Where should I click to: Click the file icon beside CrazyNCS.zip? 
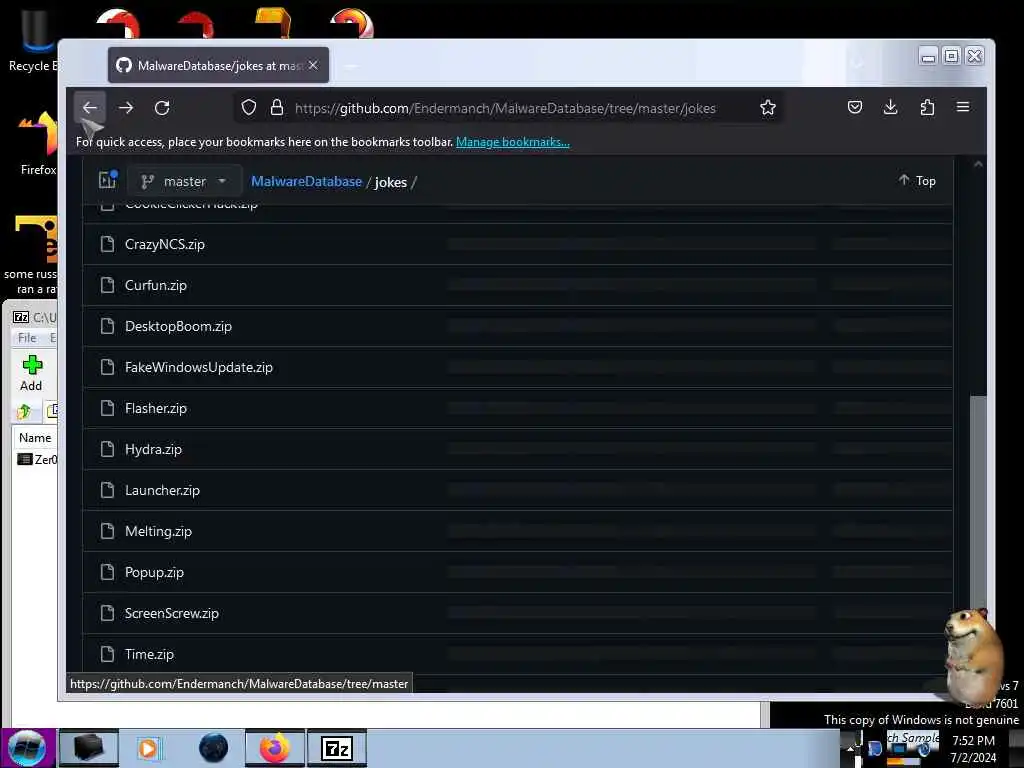108,244
